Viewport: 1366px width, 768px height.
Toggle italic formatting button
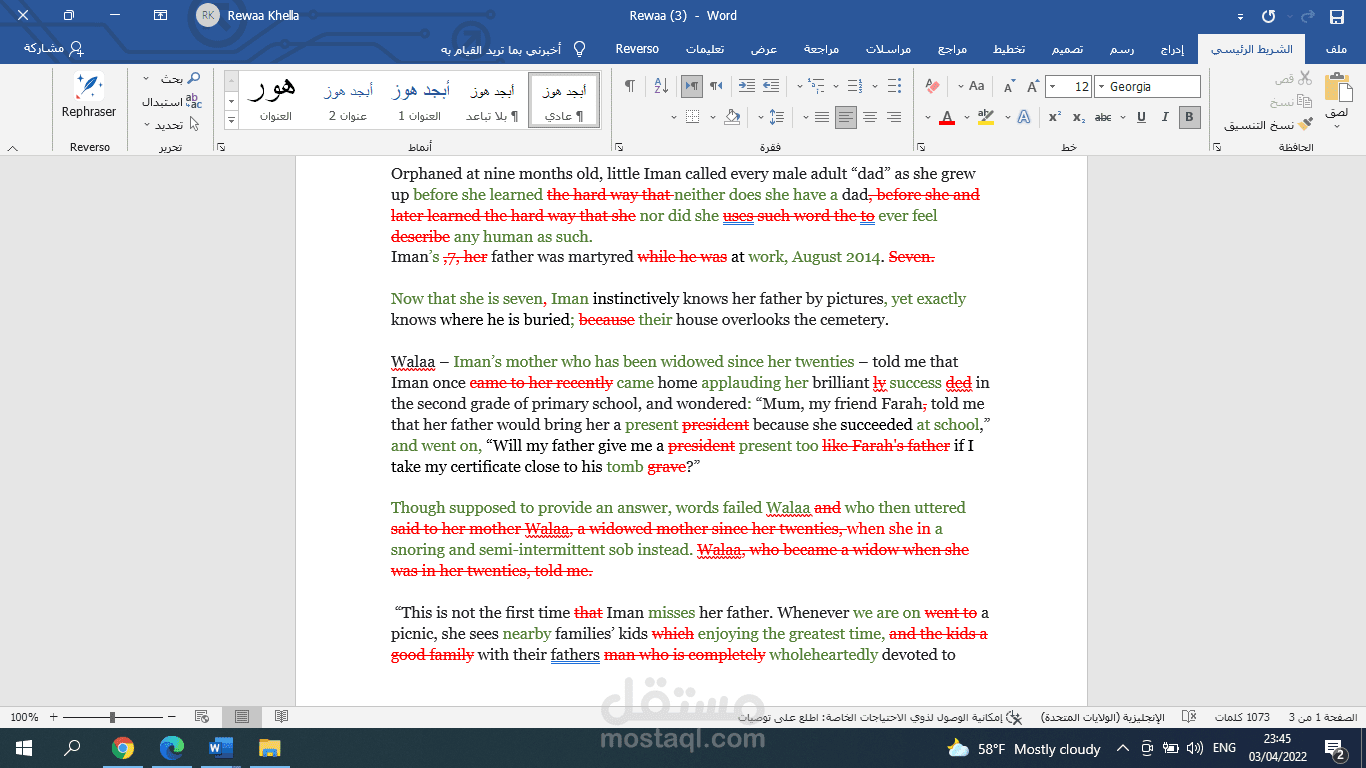(x=1165, y=117)
